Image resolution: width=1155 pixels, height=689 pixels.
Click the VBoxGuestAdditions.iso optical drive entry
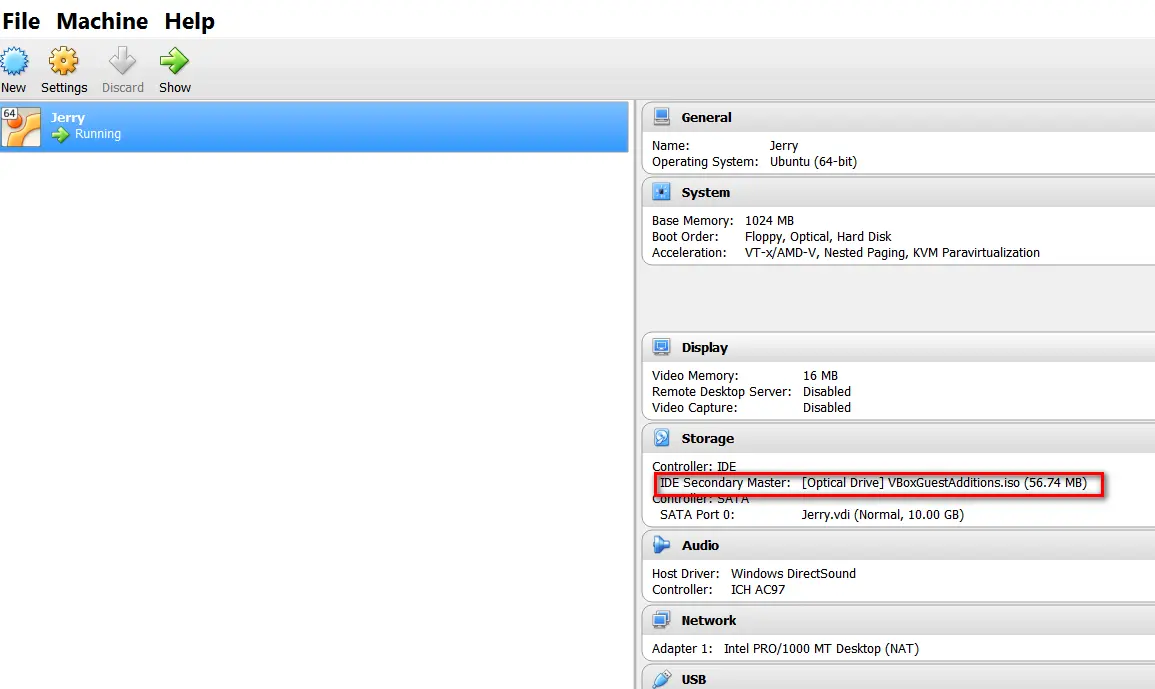coord(944,483)
